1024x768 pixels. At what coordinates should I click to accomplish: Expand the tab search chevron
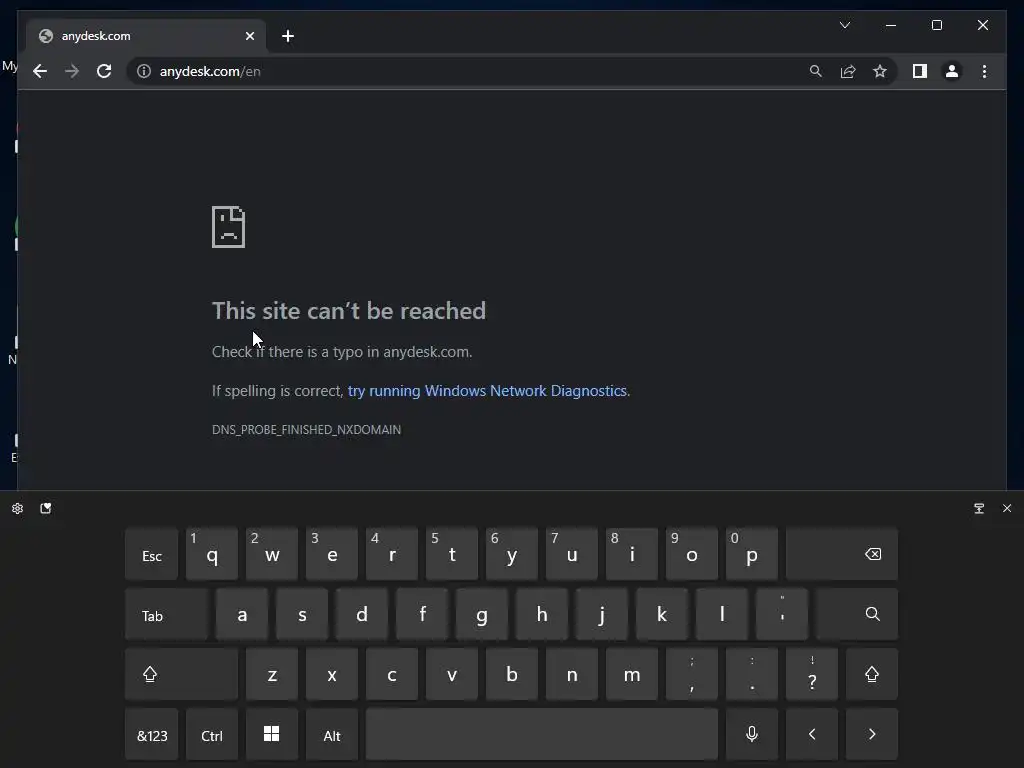click(845, 25)
